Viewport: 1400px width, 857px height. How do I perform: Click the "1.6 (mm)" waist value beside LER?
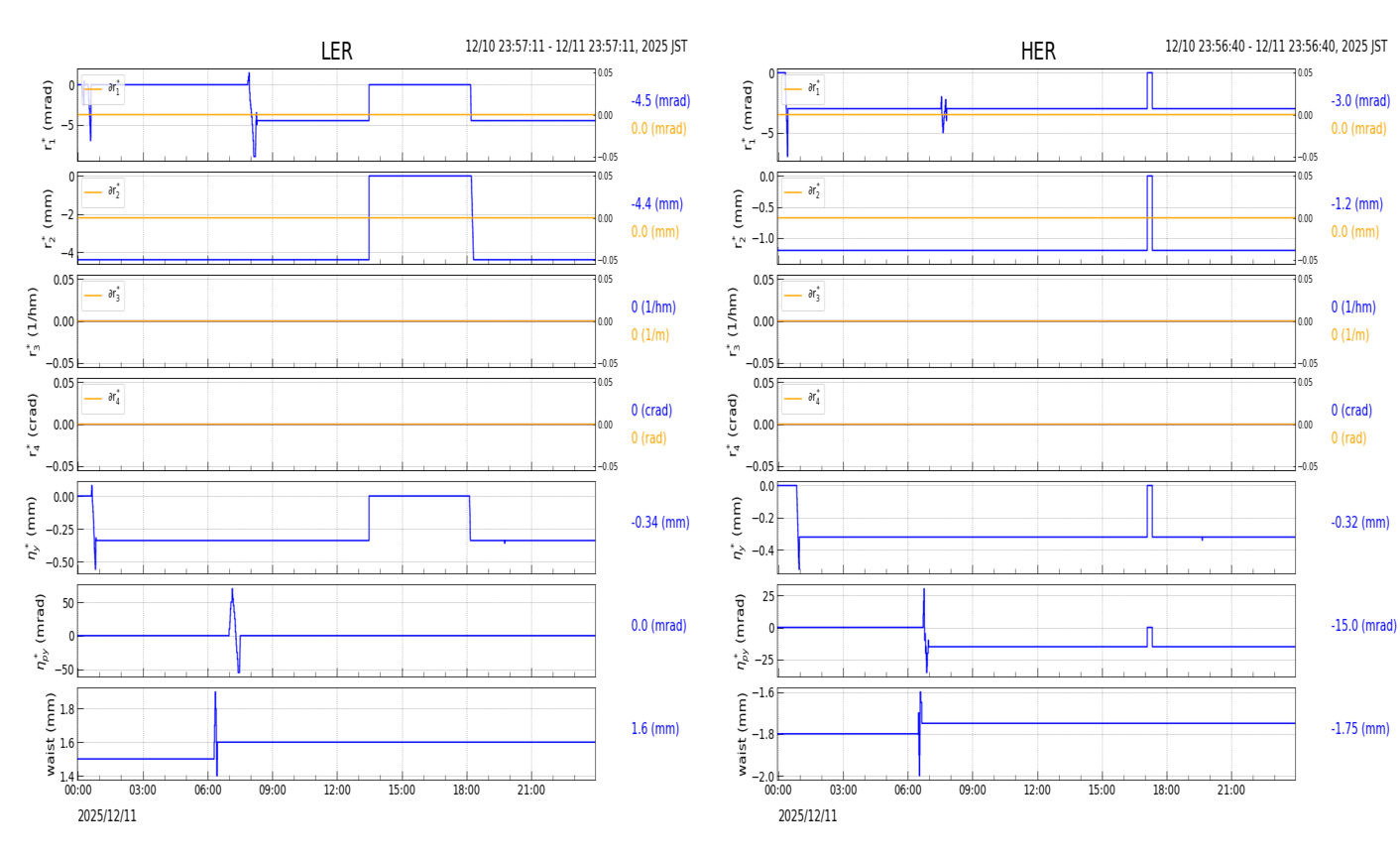pos(655,729)
